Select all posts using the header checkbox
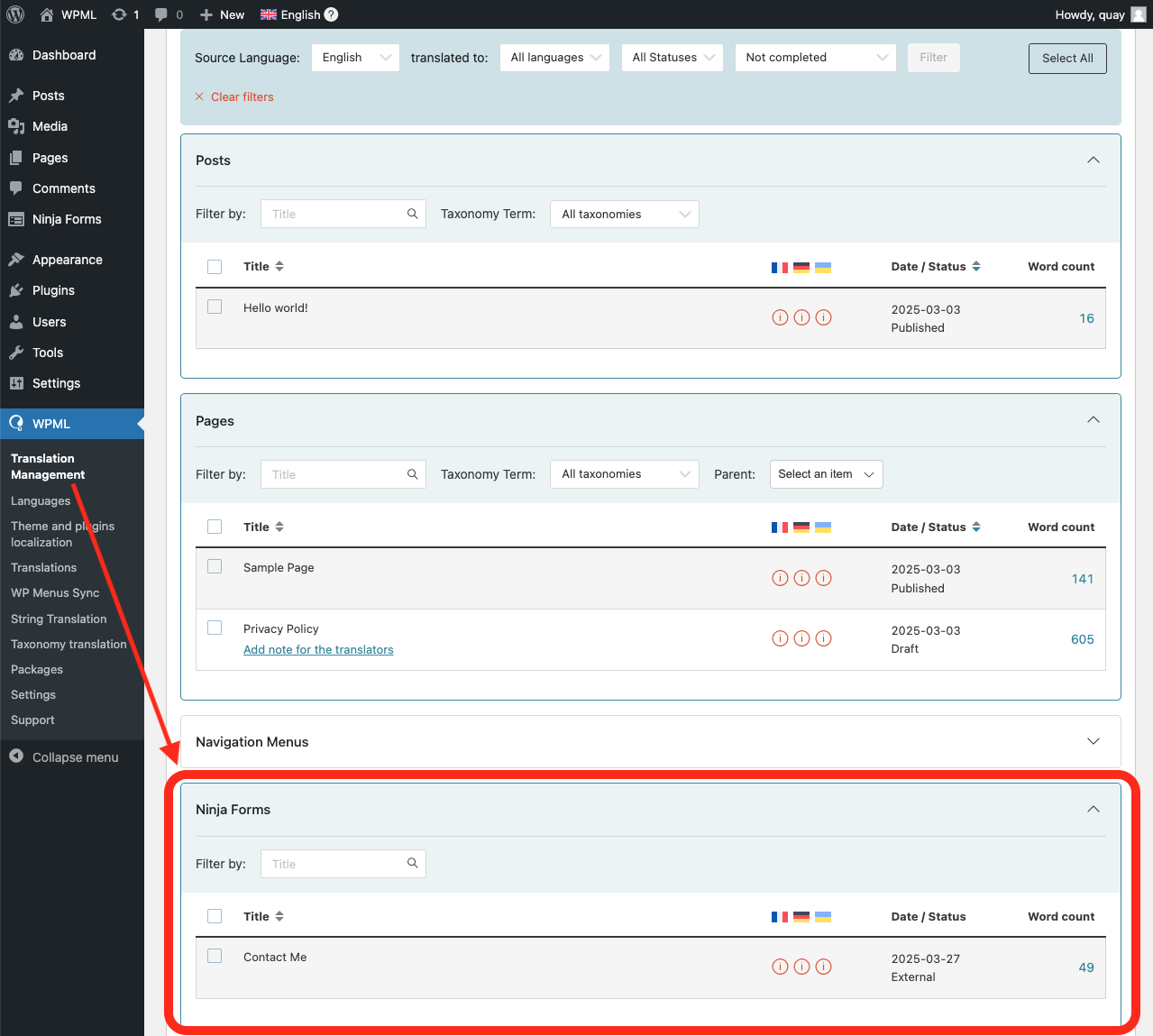 215,267
